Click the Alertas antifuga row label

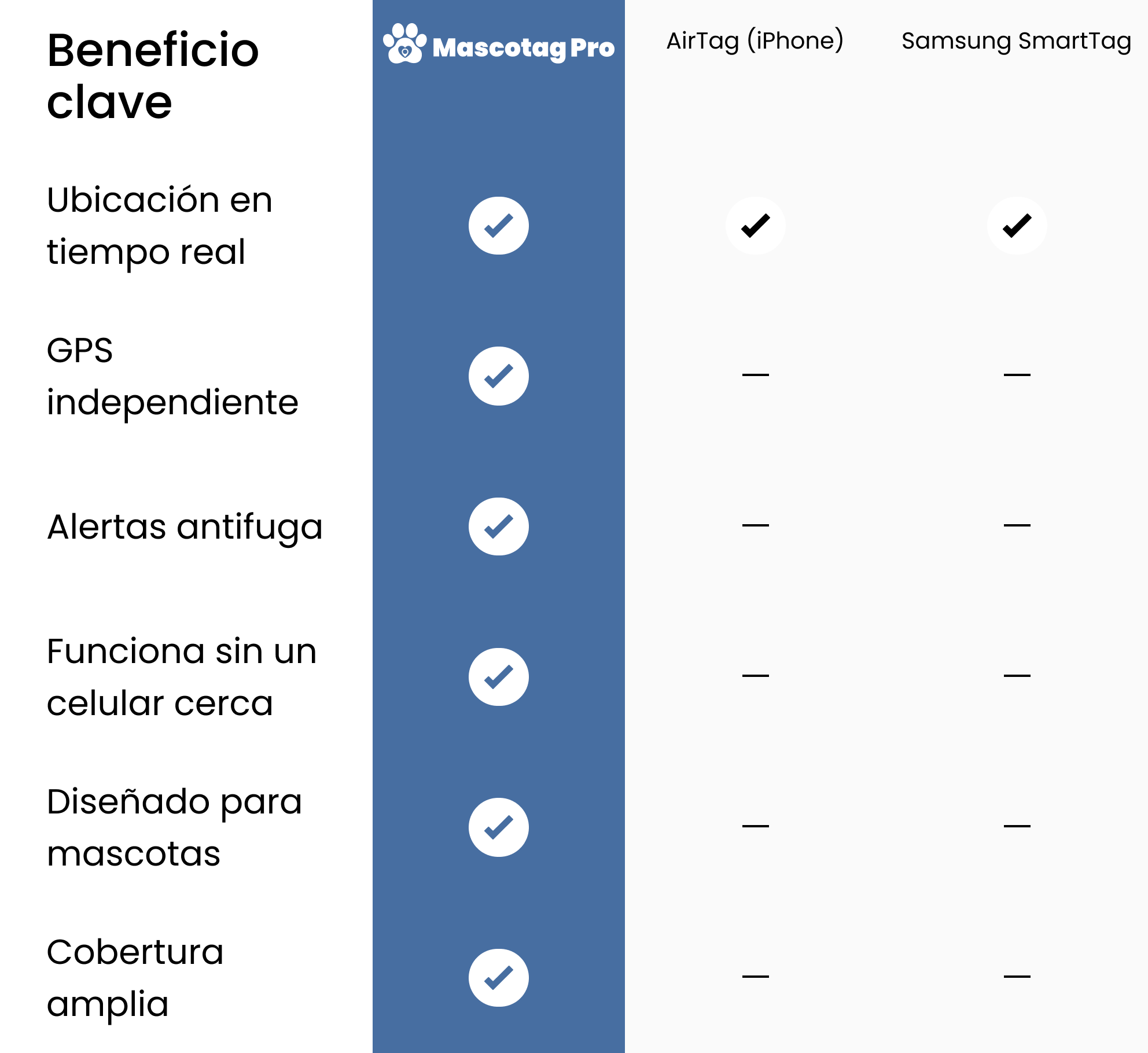click(185, 527)
